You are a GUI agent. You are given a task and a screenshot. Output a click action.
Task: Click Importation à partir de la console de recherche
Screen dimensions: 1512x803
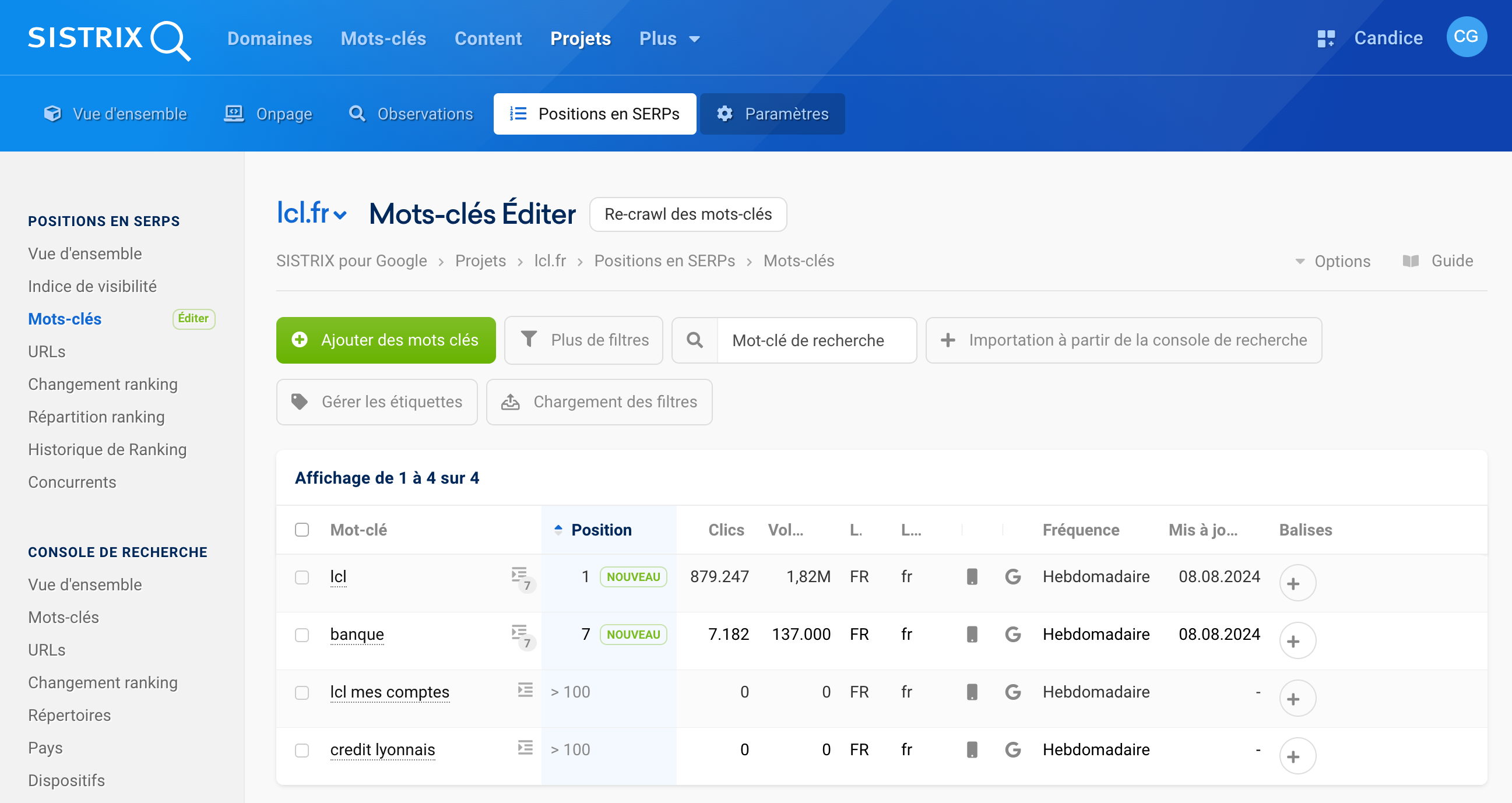1123,340
